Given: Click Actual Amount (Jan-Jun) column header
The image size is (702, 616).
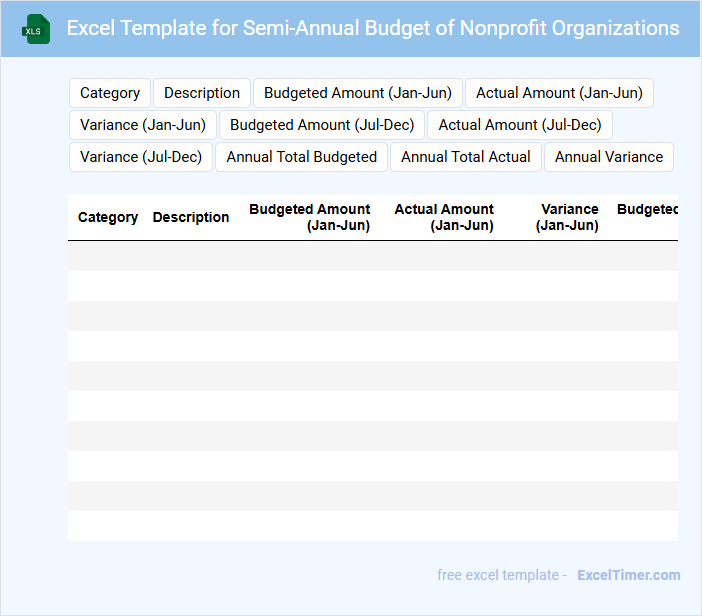Looking at the screenshot, I should (x=444, y=217).
